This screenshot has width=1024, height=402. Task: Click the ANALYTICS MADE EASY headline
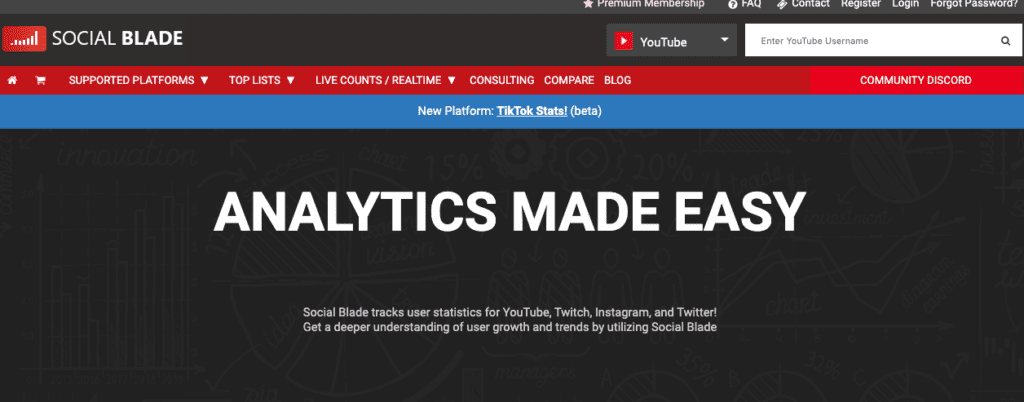click(x=510, y=212)
